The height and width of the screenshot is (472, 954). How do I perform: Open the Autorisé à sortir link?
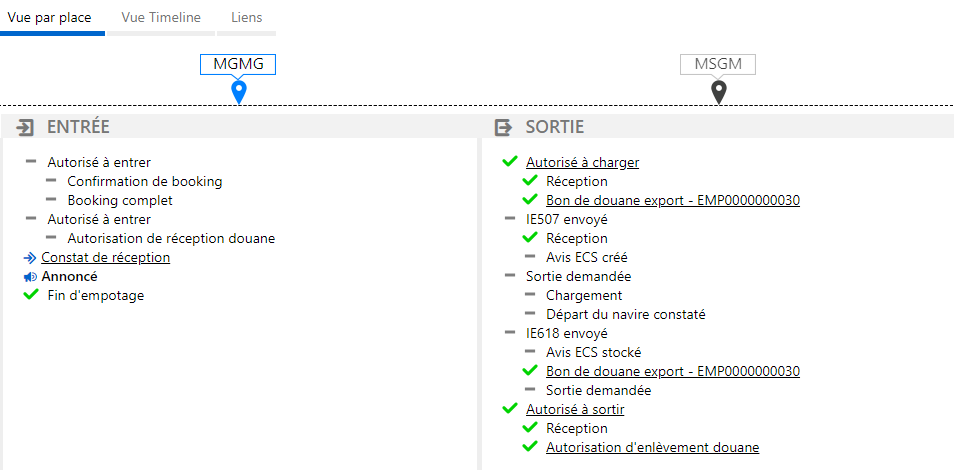point(575,409)
